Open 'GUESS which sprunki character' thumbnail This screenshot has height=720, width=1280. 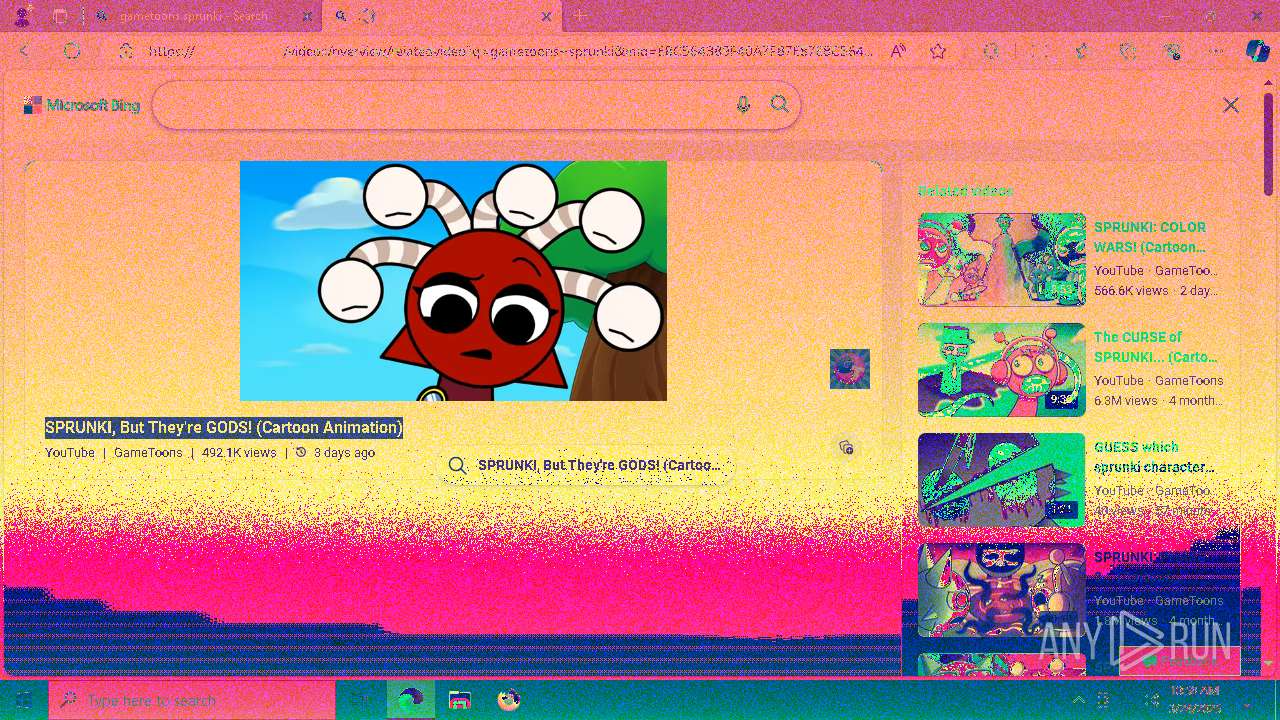click(1002, 480)
